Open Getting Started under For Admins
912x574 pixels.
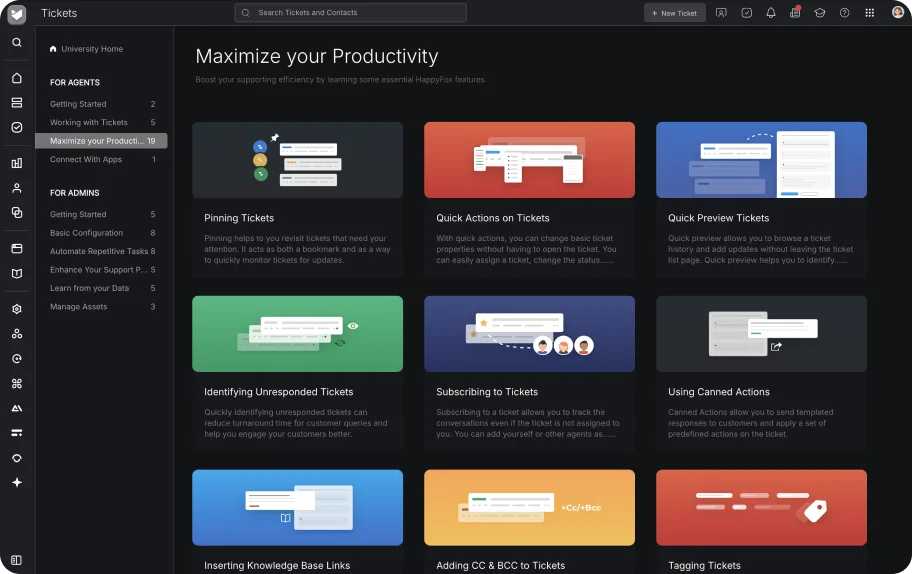(x=101, y=215)
